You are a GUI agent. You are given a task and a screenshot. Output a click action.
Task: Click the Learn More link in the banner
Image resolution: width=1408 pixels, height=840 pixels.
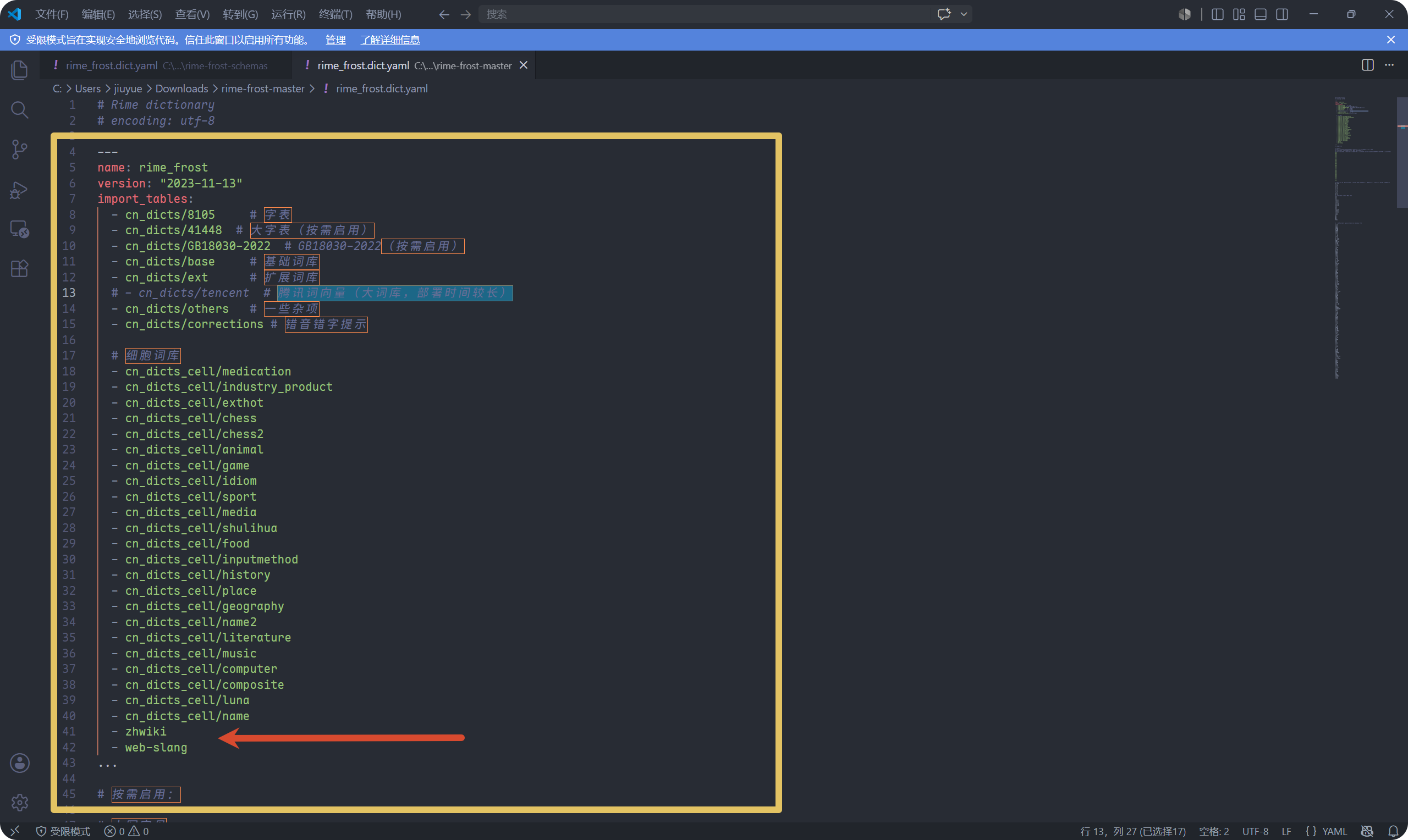pyautogui.click(x=390, y=40)
